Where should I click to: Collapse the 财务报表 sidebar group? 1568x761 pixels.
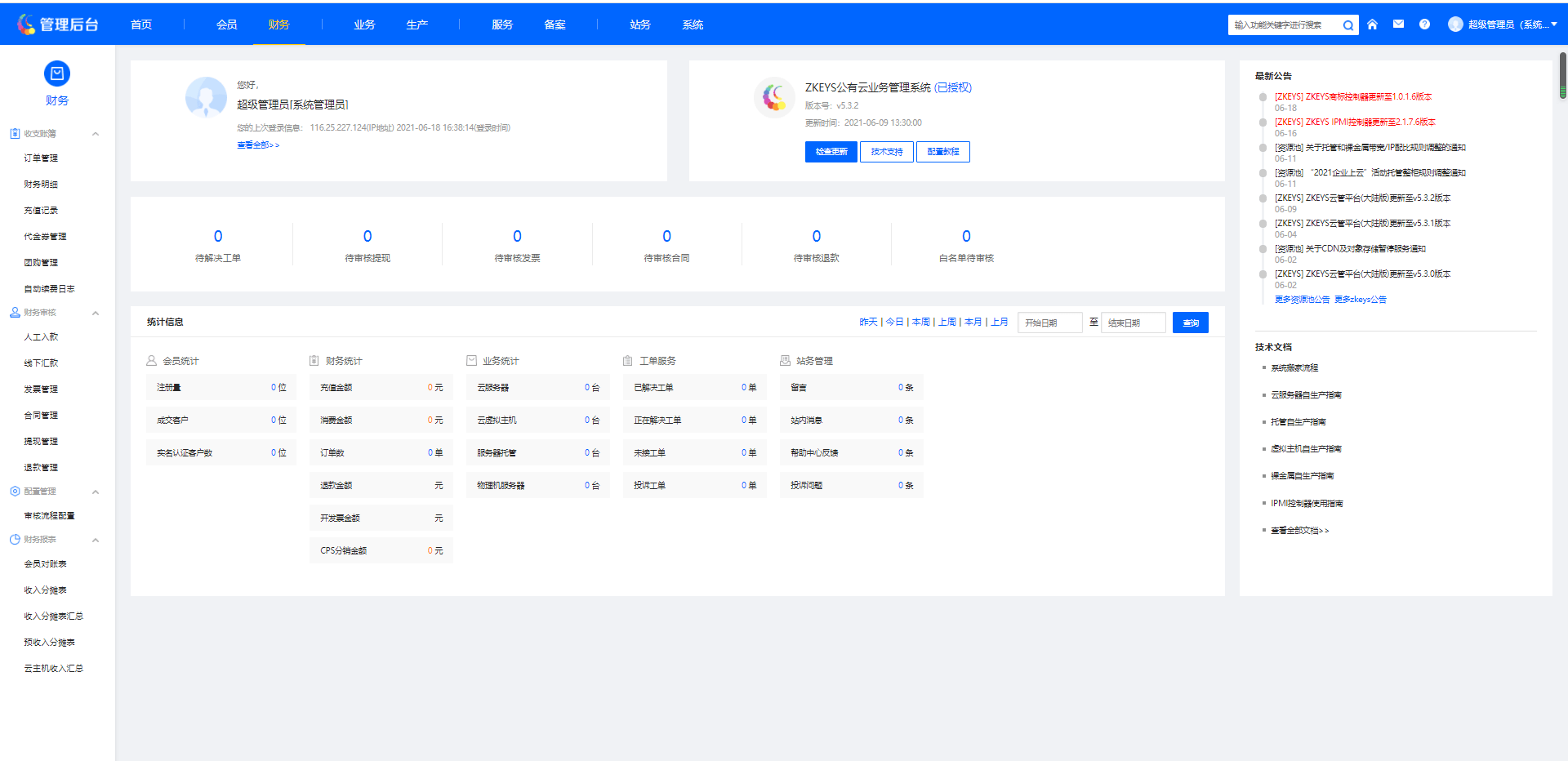point(96,540)
